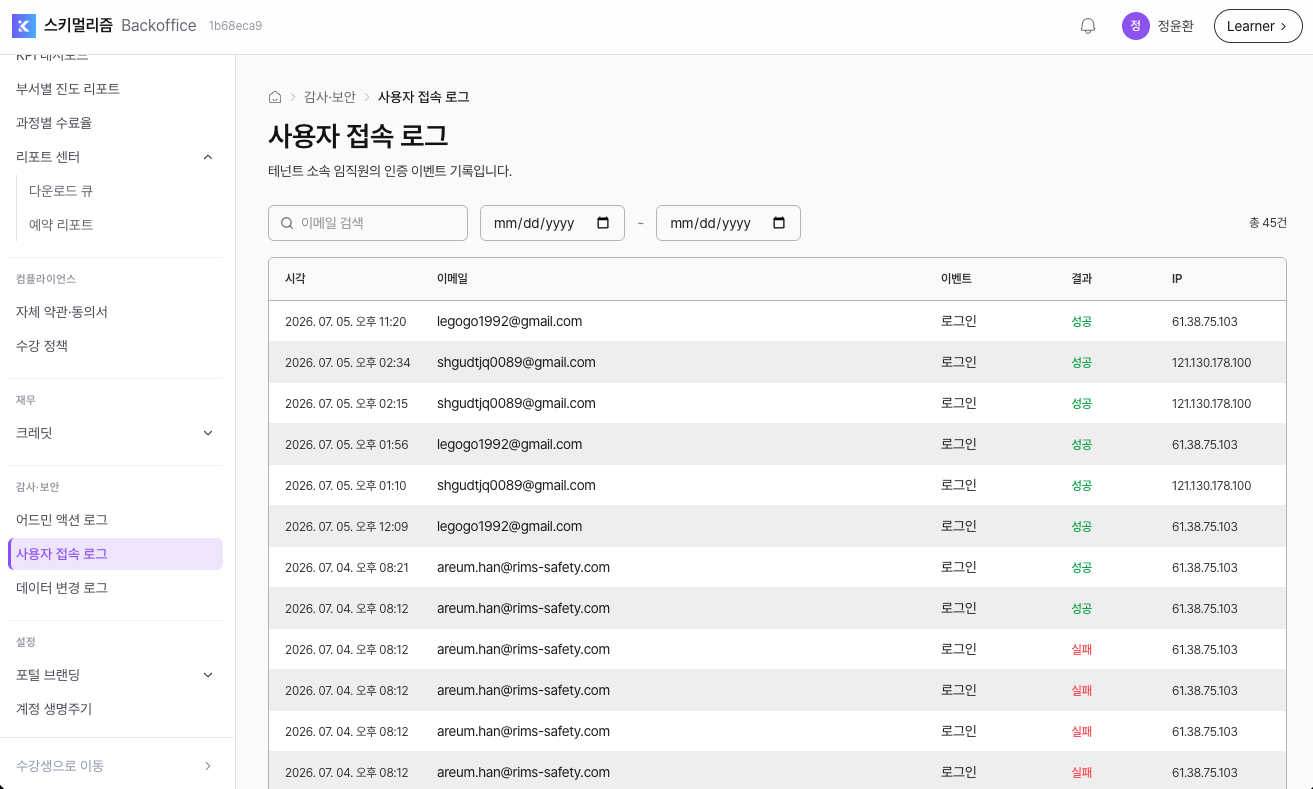Image resolution: width=1313 pixels, height=789 pixels.
Task: Click the 오후 11:20 log row timestamp
Action: [x=345, y=322]
